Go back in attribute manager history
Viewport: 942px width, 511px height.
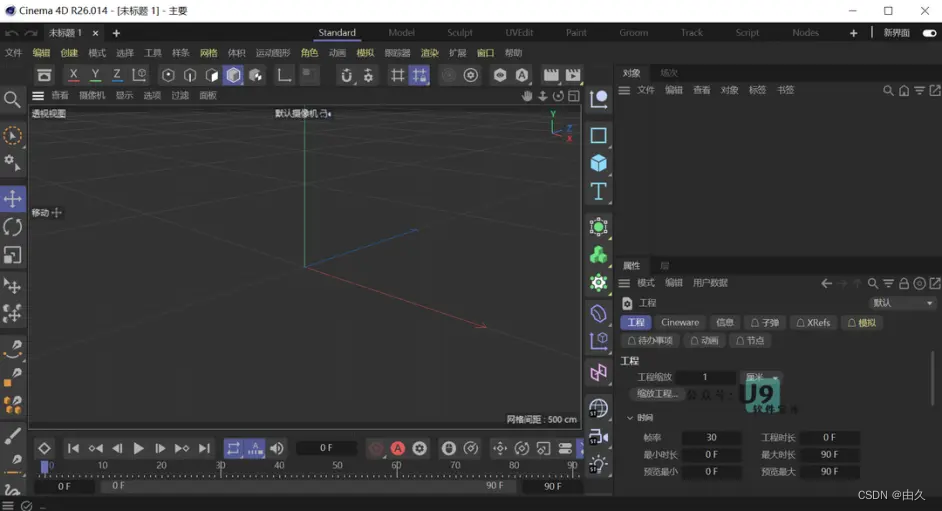pos(827,283)
